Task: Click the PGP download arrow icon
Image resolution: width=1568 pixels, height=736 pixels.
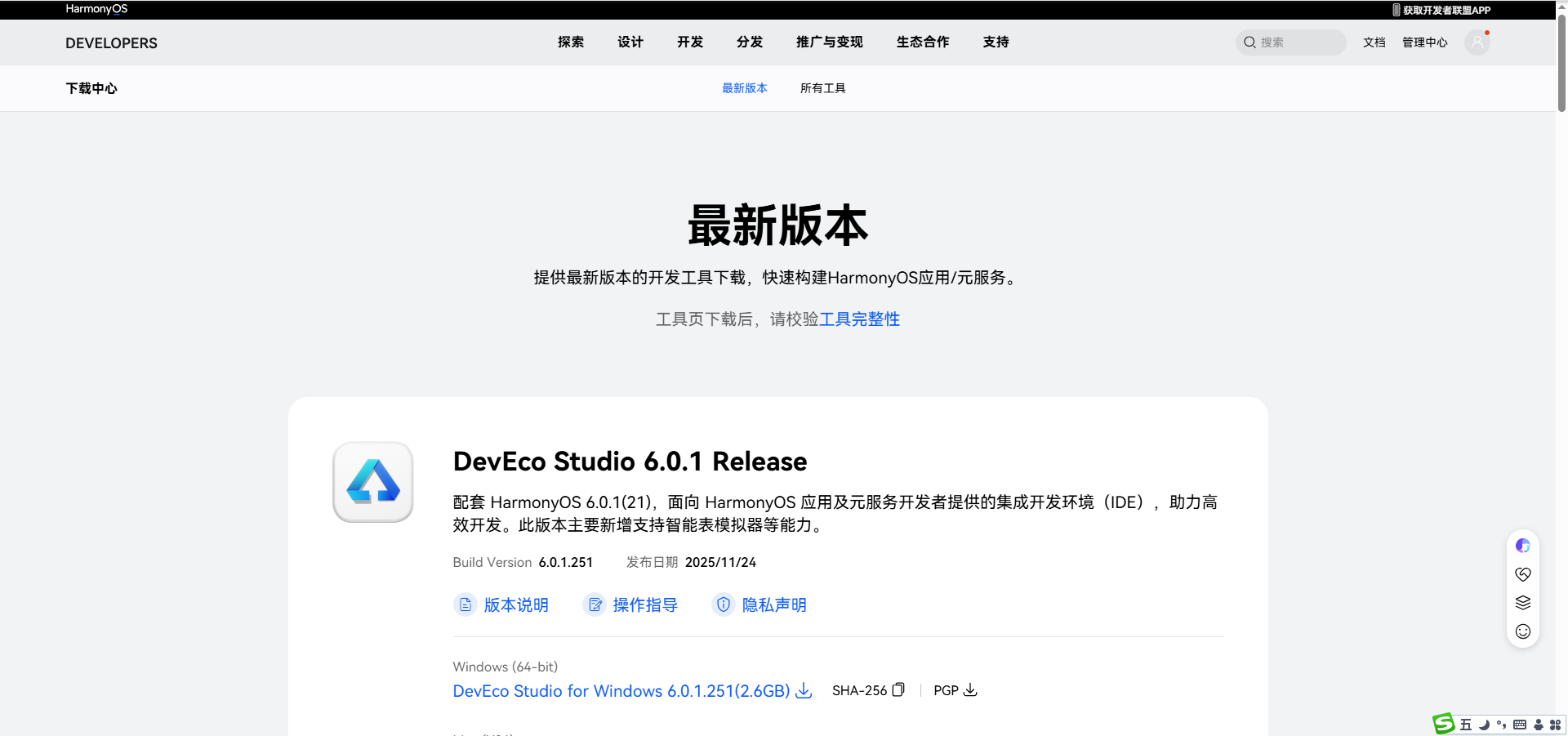Action: [x=970, y=689]
